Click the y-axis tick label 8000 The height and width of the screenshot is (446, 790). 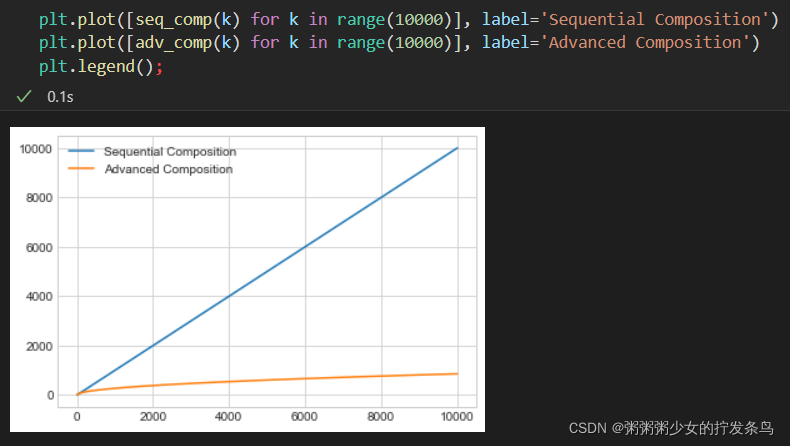pyautogui.click(x=39, y=198)
